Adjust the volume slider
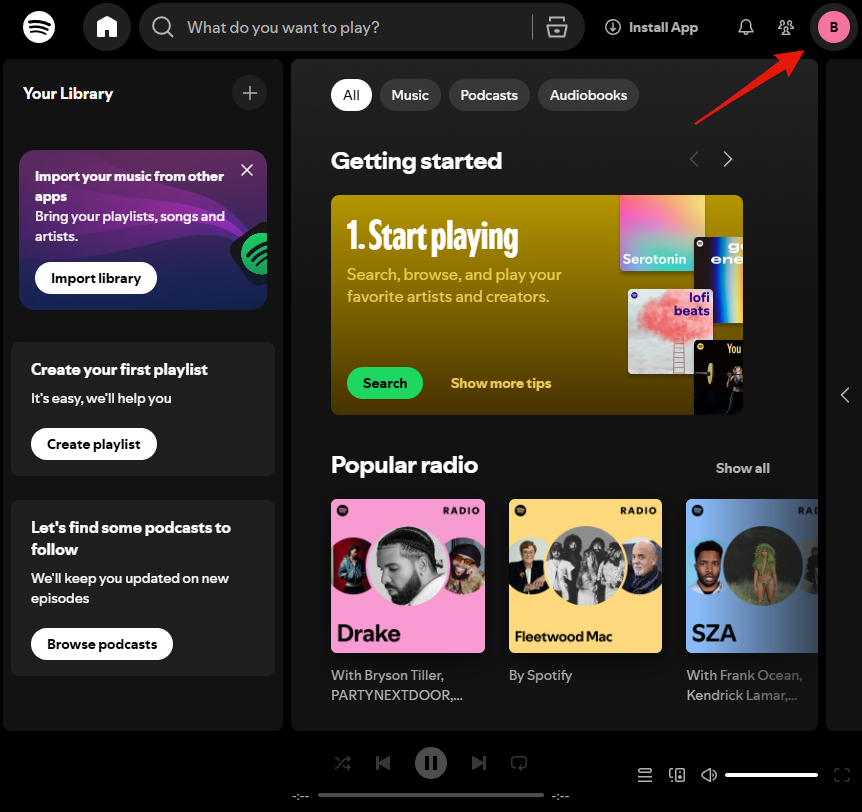Screen dimensions: 862x812 pyautogui.click(x=771, y=775)
